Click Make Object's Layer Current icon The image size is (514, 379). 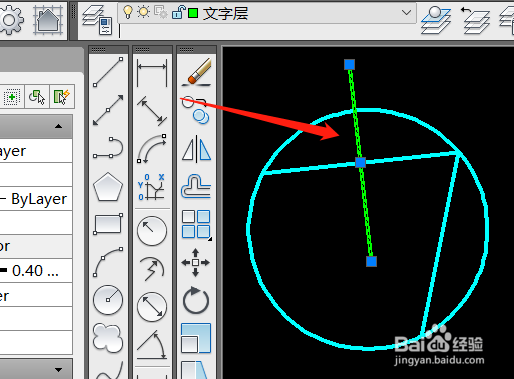click(436, 20)
